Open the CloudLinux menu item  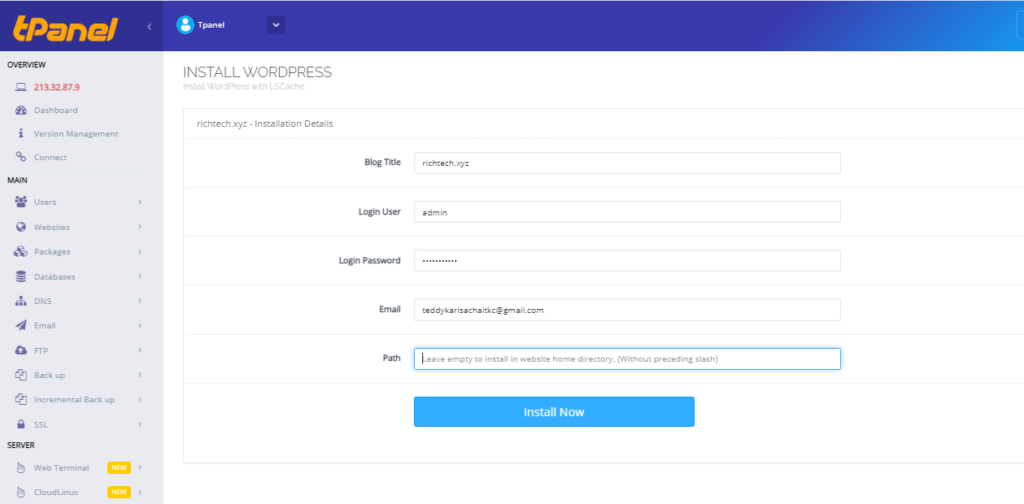[x=56, y=492]
